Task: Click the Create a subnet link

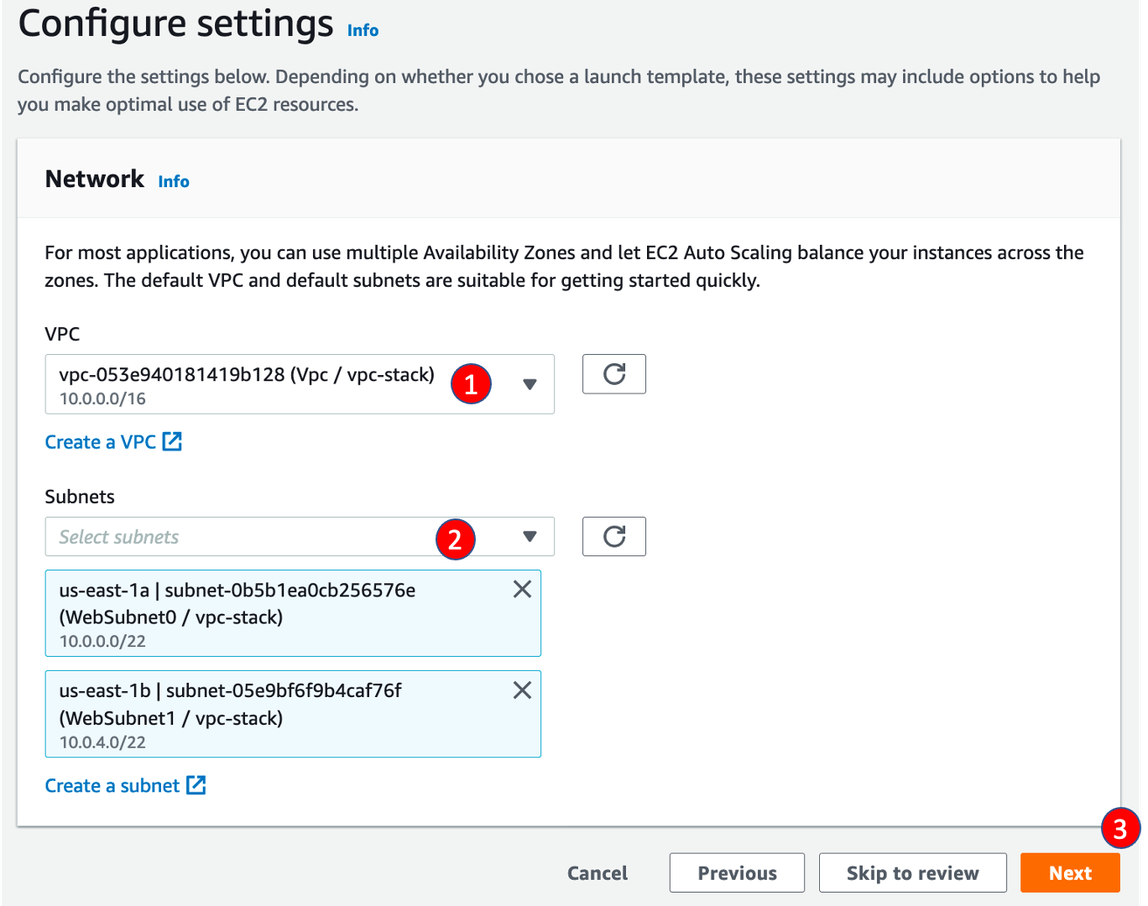Action: coord(112,786)
